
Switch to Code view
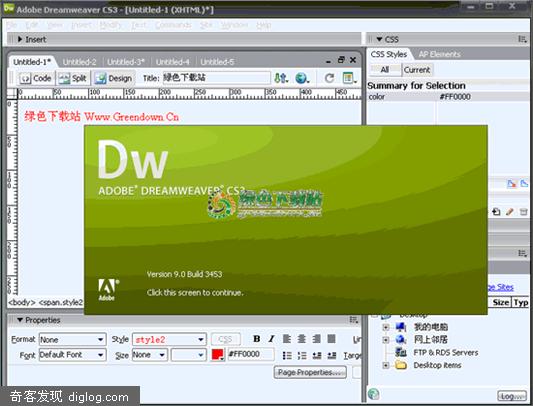tap(35, 79)
